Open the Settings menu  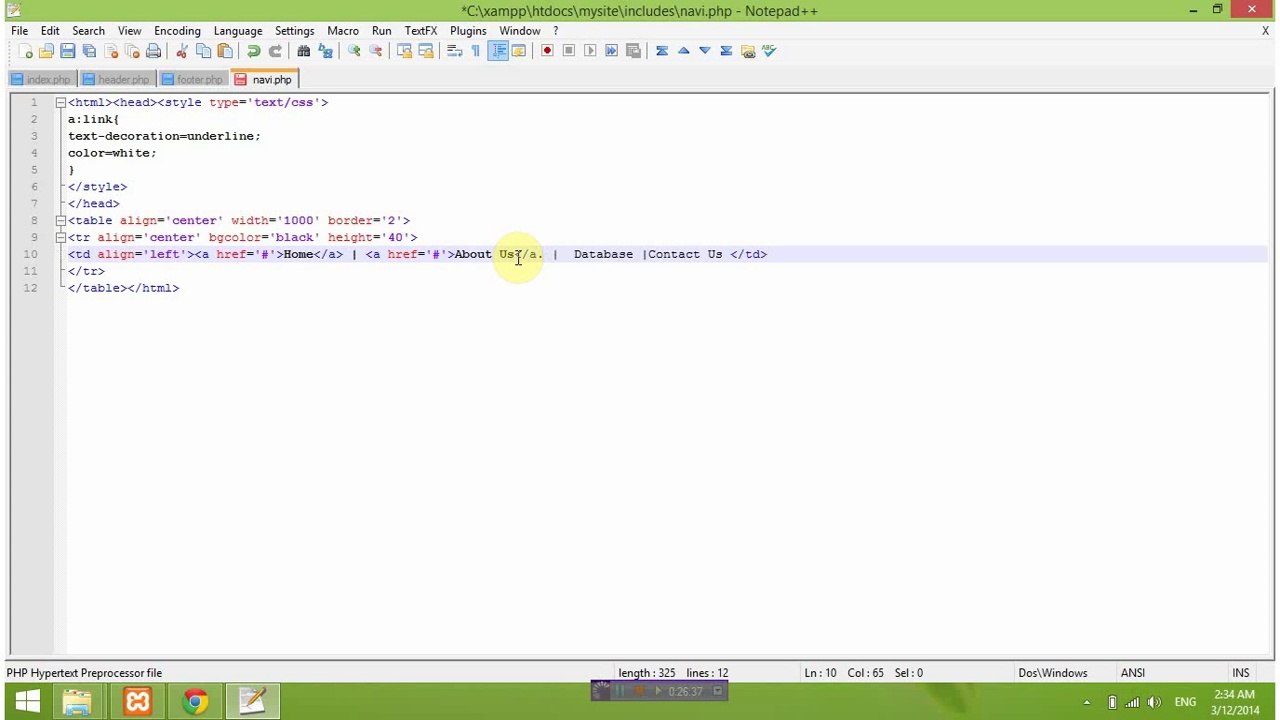(294, 31)
